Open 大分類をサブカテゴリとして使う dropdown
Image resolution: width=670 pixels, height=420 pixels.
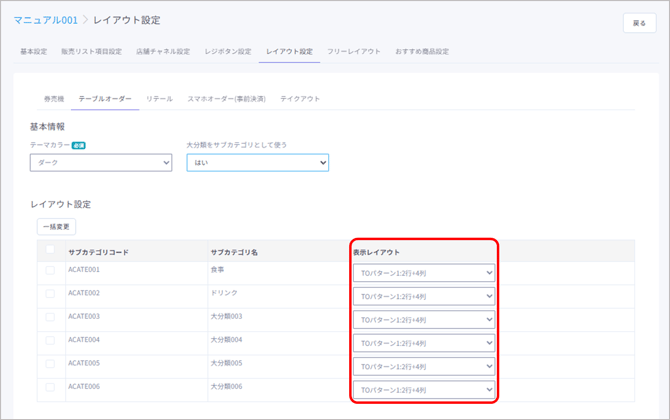(257, 162)
